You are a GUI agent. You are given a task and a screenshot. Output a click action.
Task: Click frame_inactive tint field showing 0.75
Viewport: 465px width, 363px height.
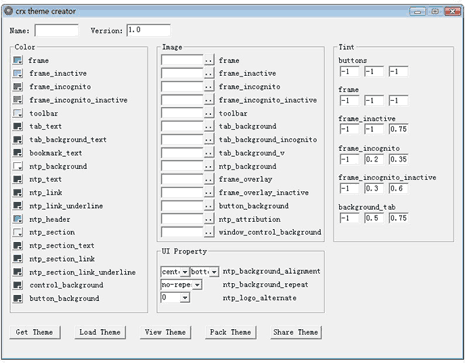tap(398, 129)
